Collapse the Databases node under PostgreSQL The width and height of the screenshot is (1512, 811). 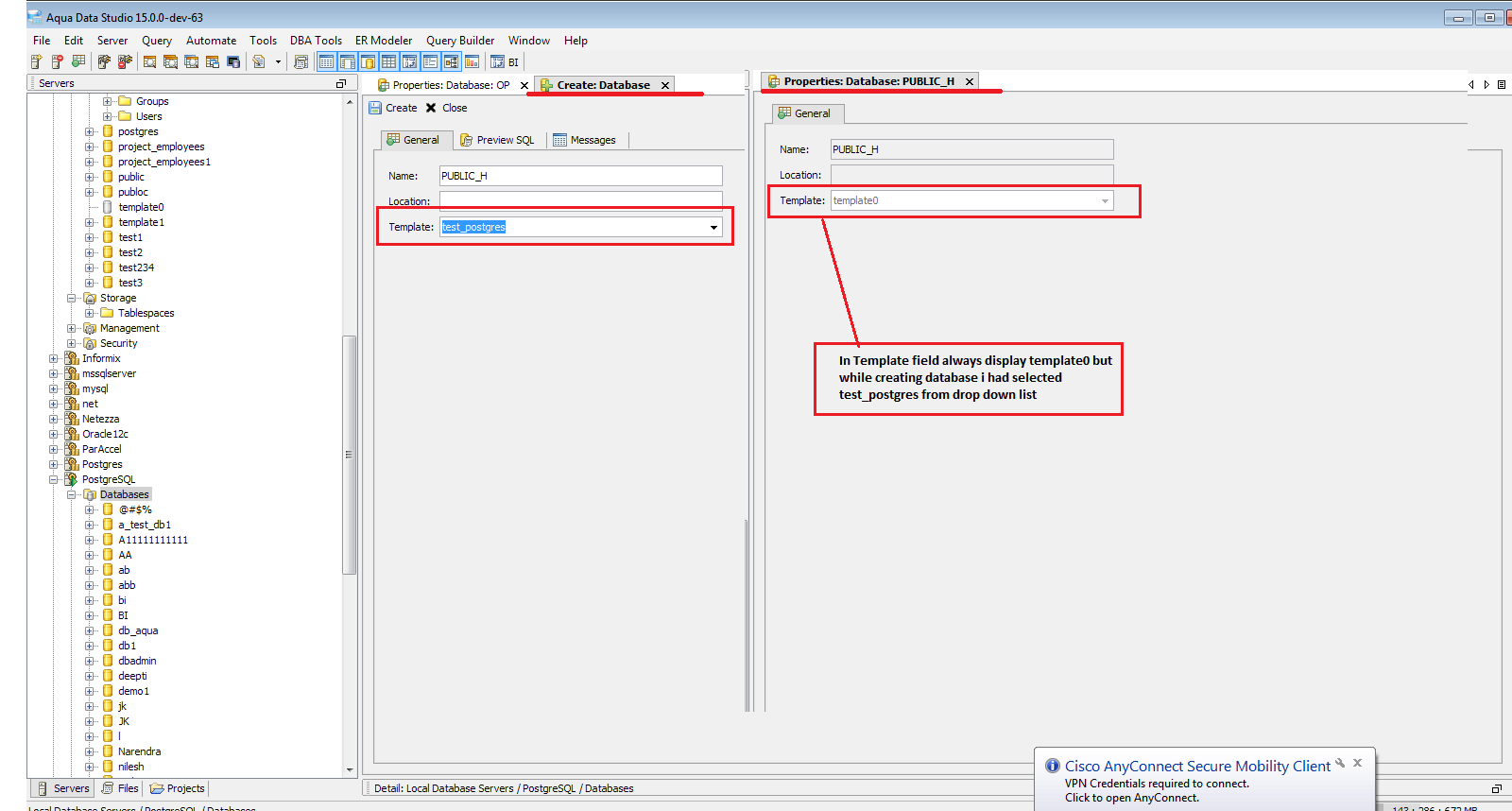(71, 494)
